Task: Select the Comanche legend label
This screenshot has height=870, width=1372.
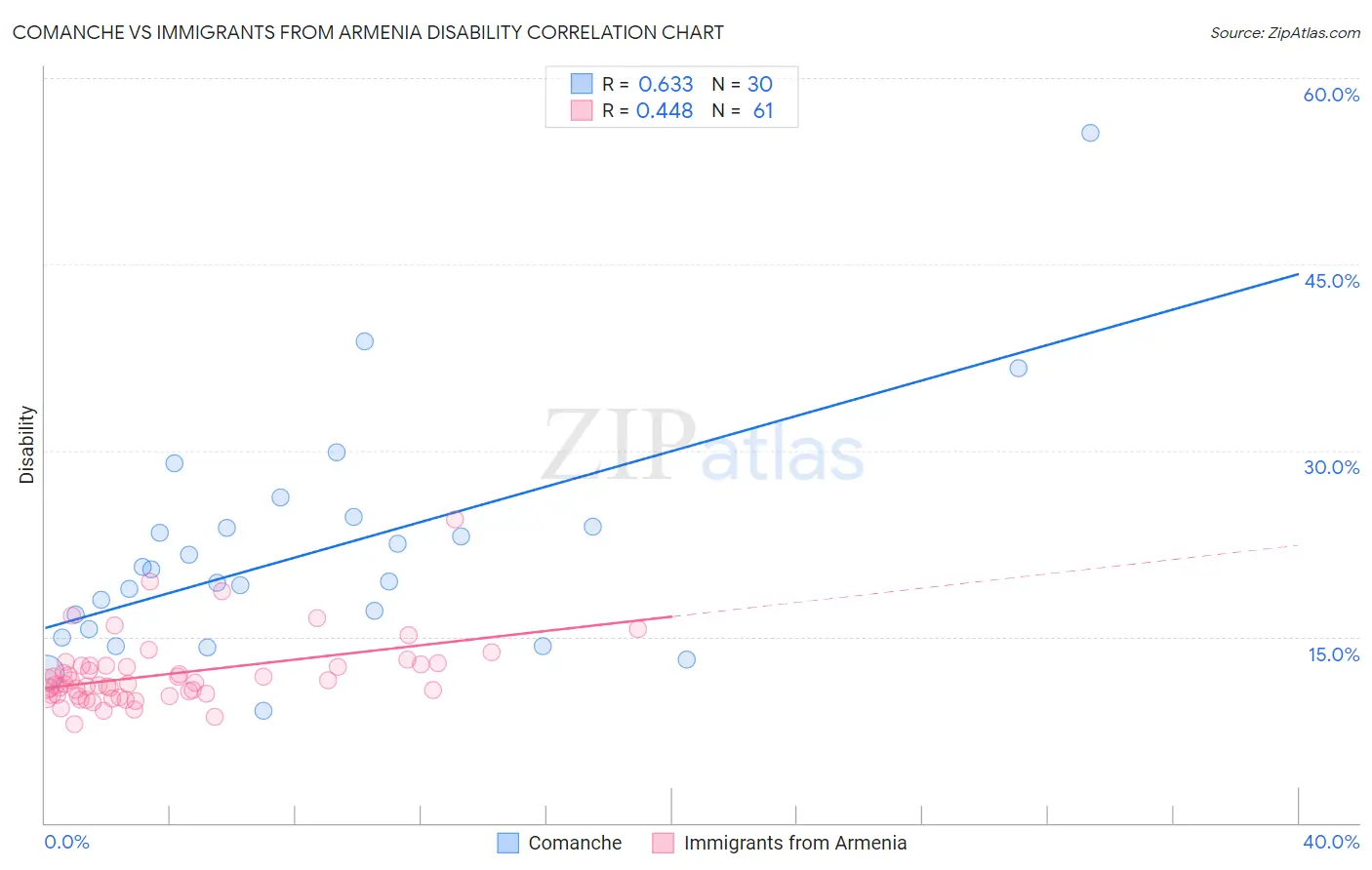Action: tap(575, 843)
